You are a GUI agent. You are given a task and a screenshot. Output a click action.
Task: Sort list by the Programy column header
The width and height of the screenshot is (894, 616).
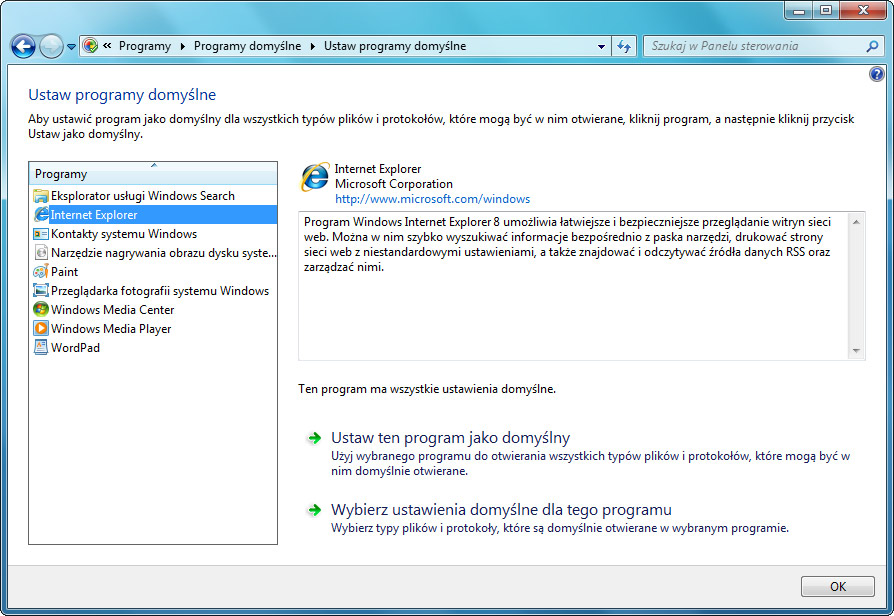pos(153,173)
